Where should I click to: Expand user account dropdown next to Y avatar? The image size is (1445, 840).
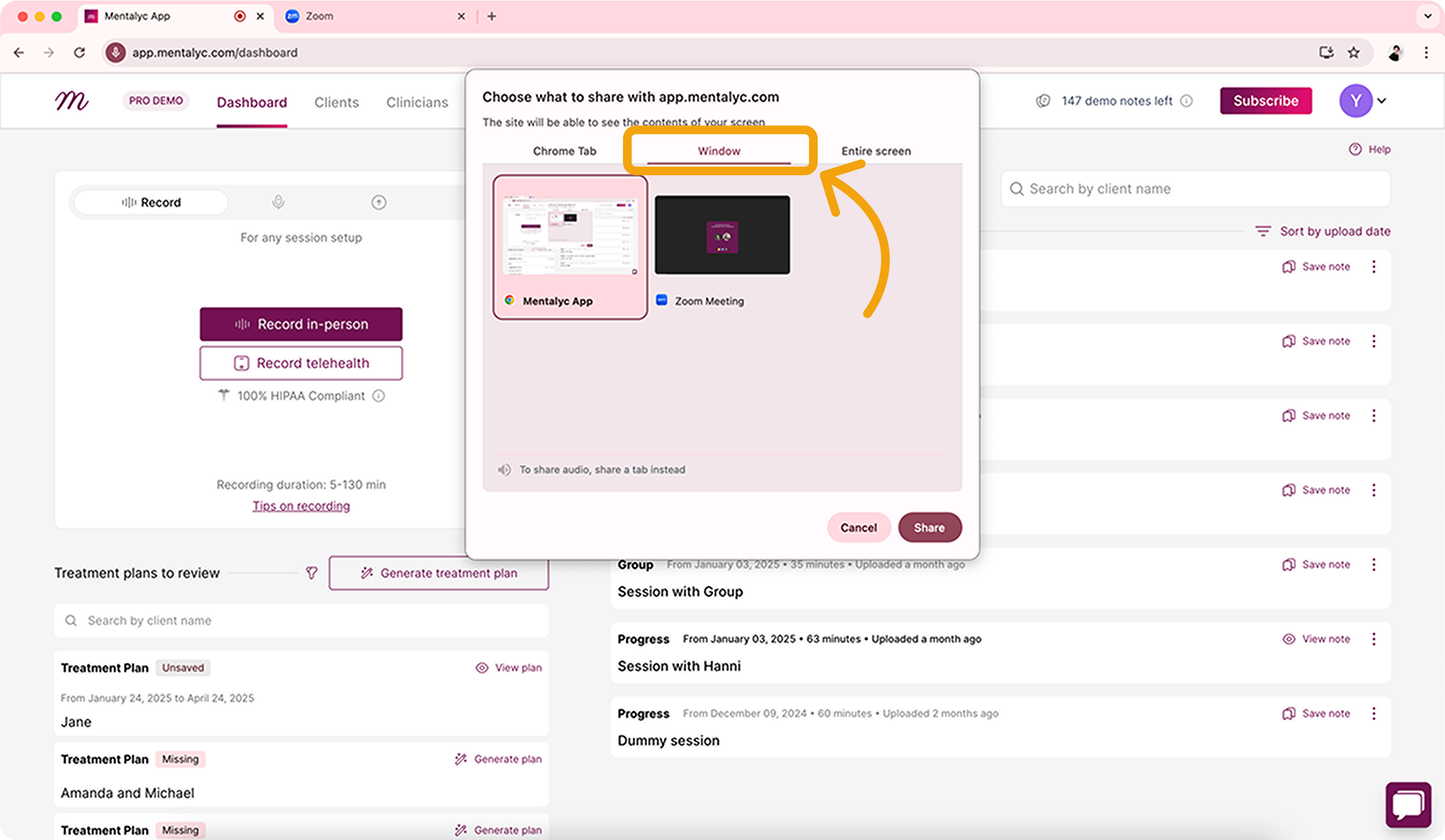[x=1382, y=101]
